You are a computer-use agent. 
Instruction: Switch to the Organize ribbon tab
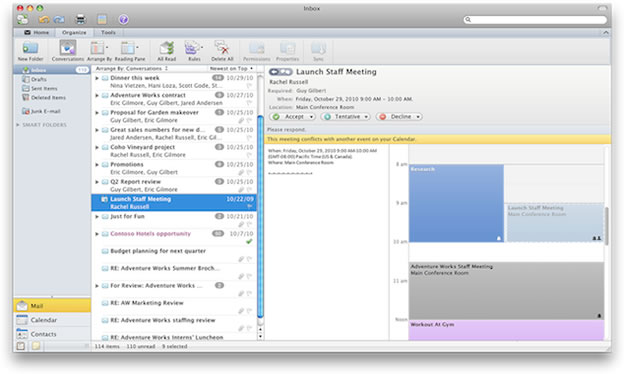[74, 32]
